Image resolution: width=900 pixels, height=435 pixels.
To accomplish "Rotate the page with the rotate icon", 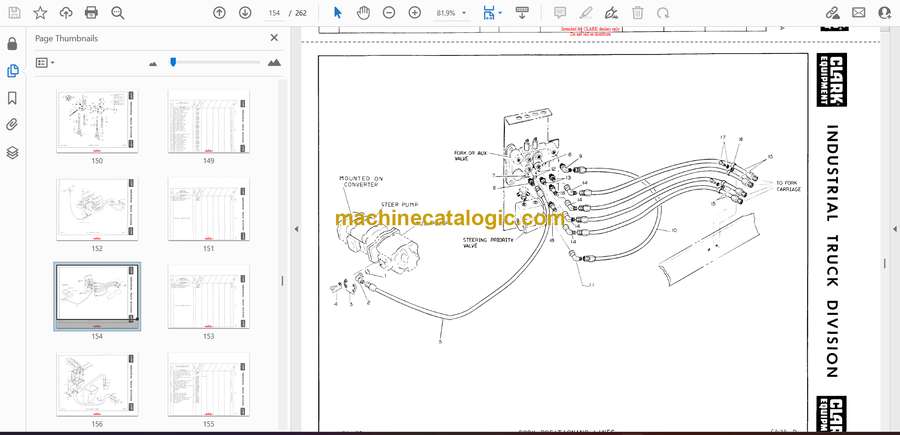I will click(663, 13).
